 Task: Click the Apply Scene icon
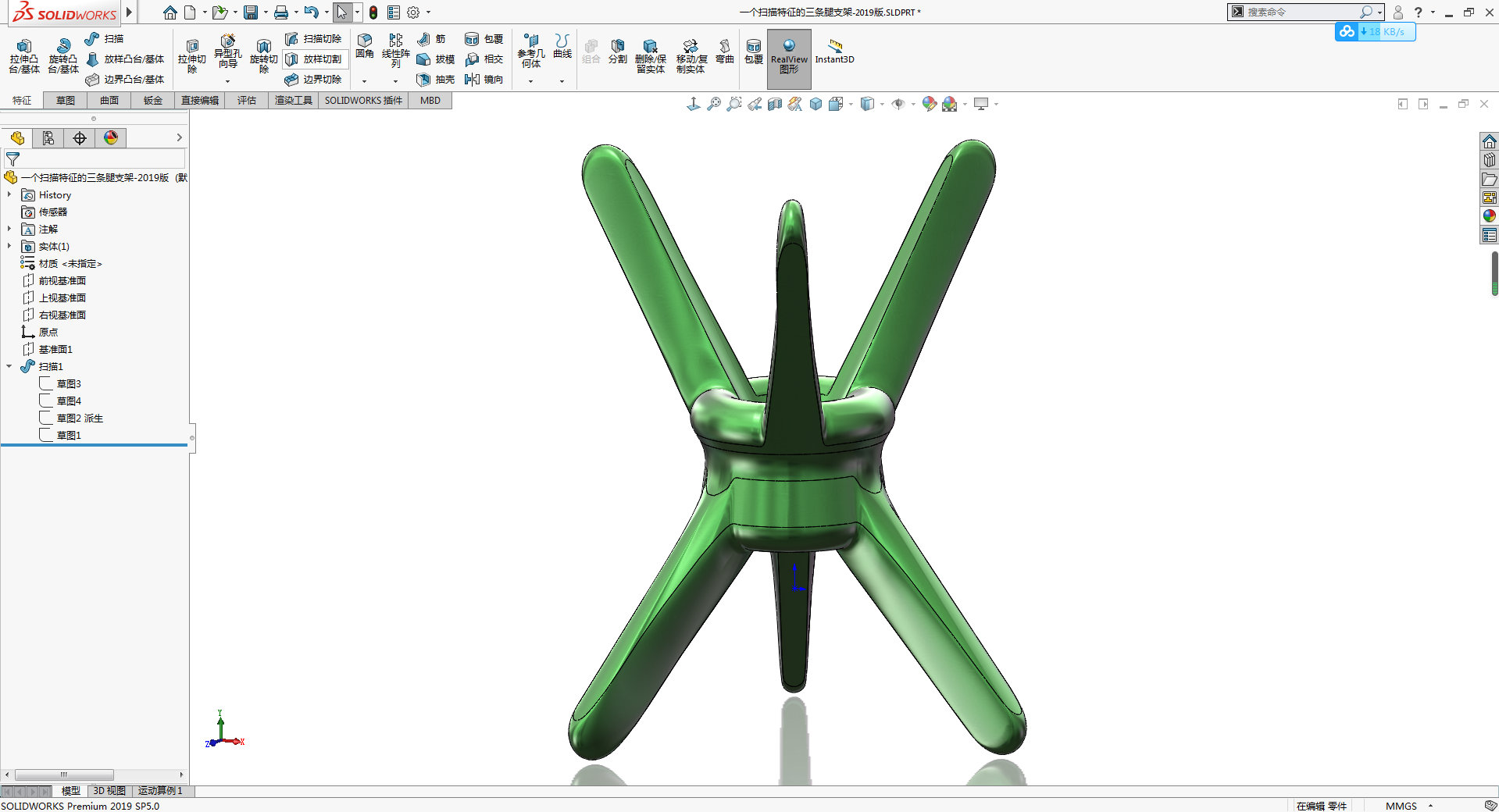click(950, 104)
